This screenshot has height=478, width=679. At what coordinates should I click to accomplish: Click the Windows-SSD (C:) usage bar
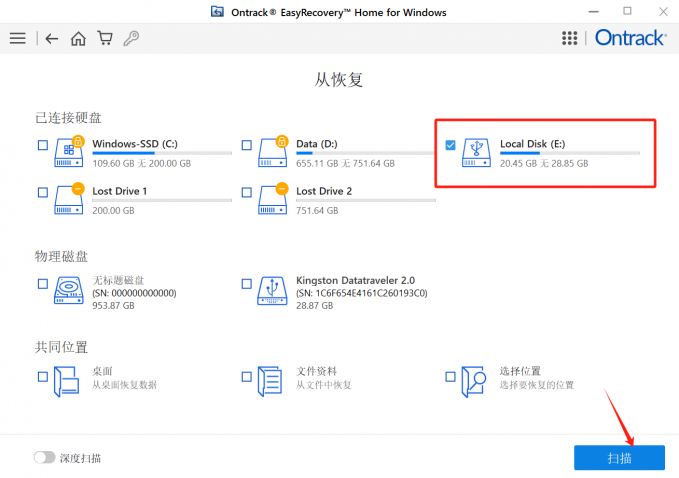(162, 153)
